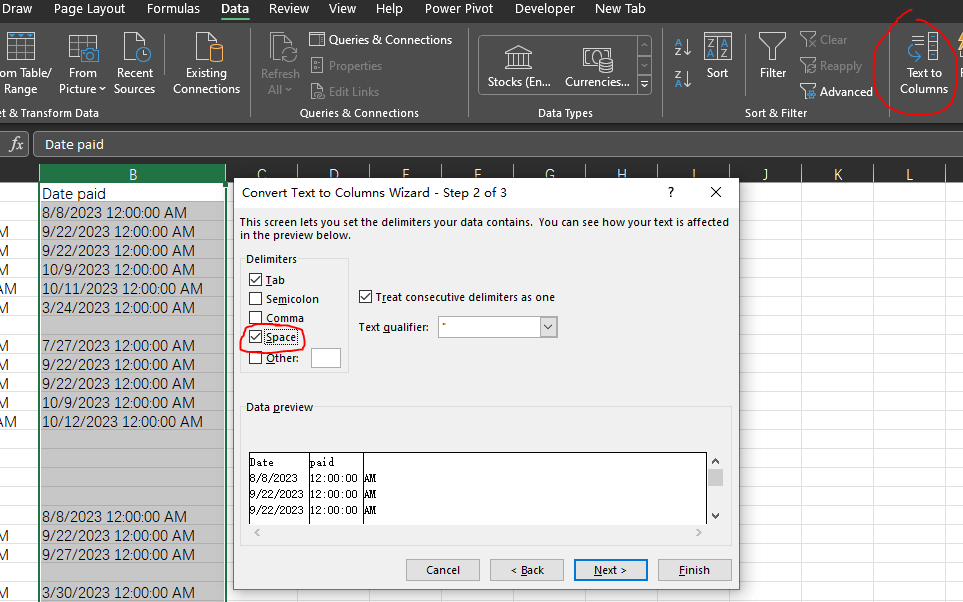Open Queries & Connections pane
The image size is (963, 602).
click(381, 39)
